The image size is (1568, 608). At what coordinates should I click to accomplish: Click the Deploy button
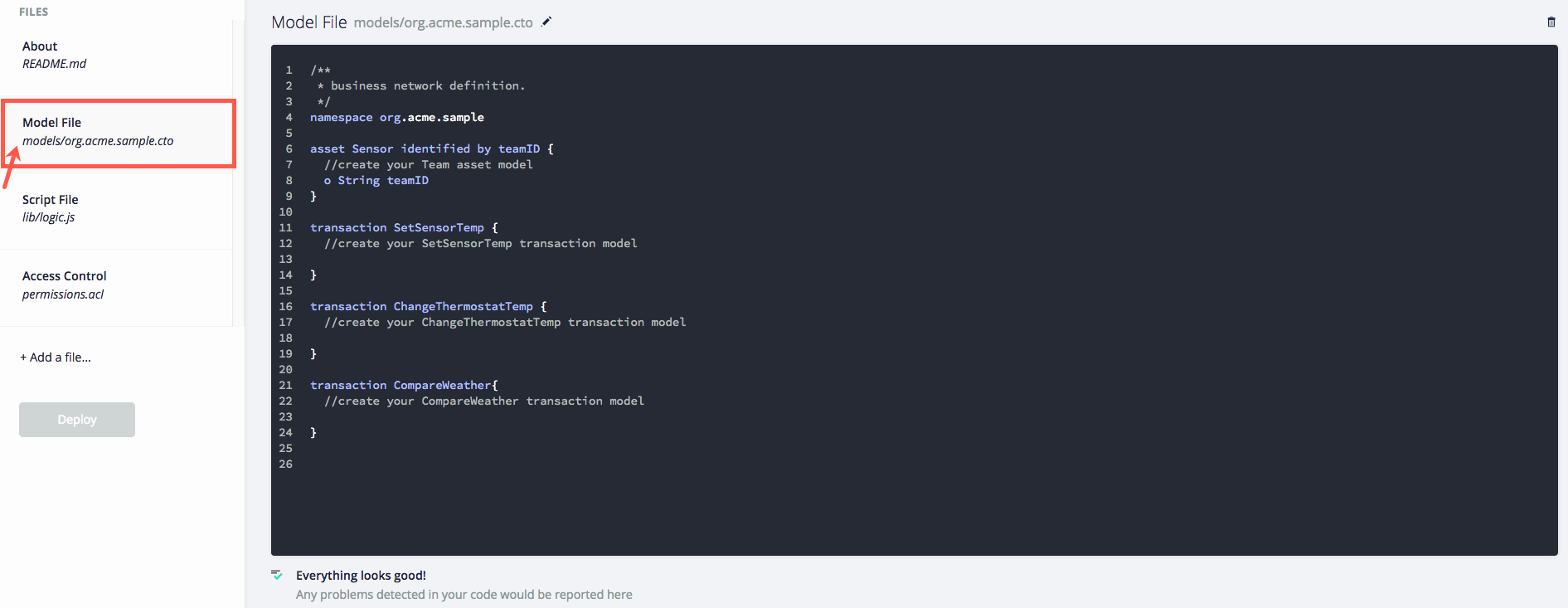(77, 420)
